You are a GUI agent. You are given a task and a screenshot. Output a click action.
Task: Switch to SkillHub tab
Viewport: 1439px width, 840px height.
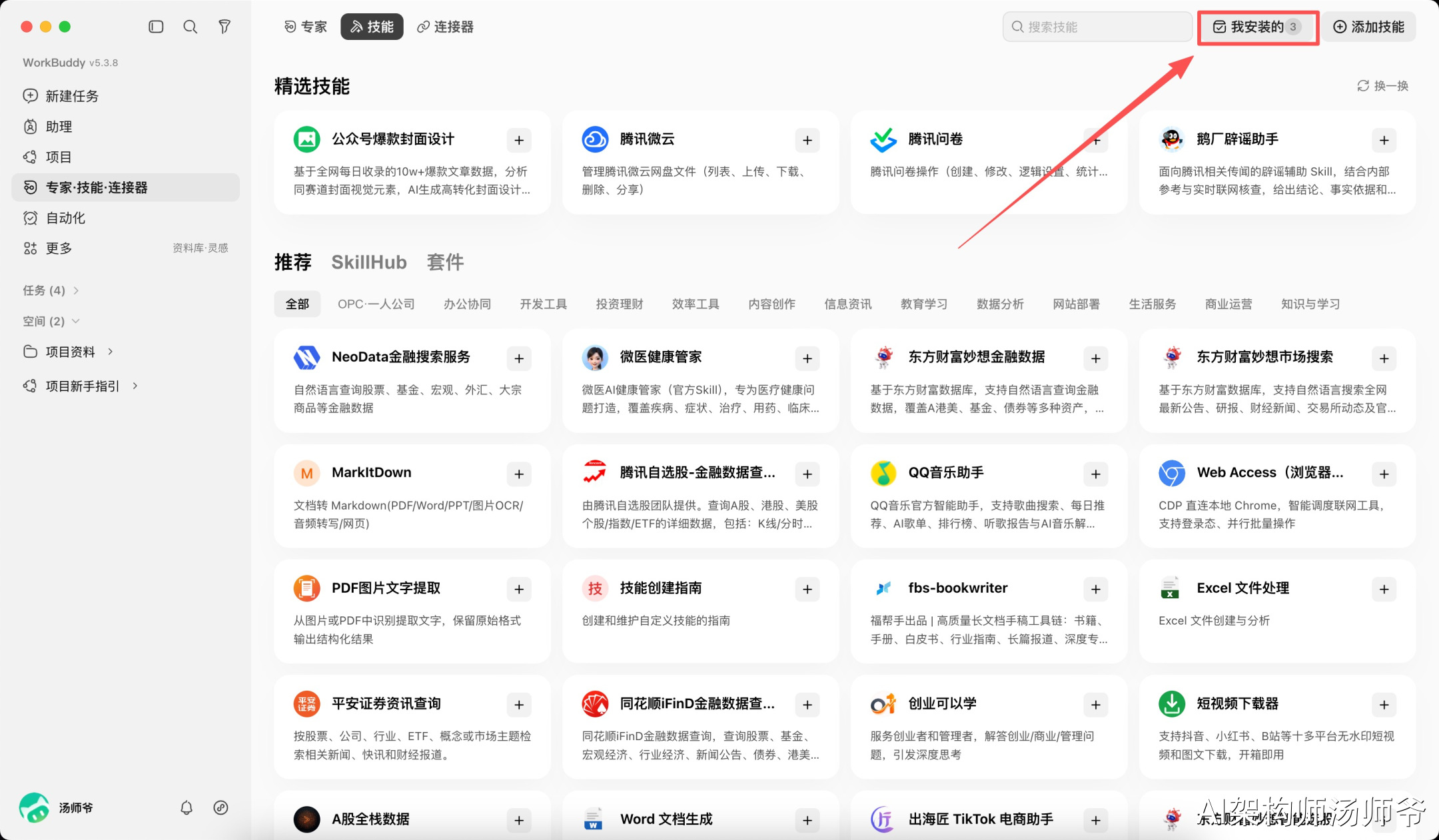click(x=369, y=262)
